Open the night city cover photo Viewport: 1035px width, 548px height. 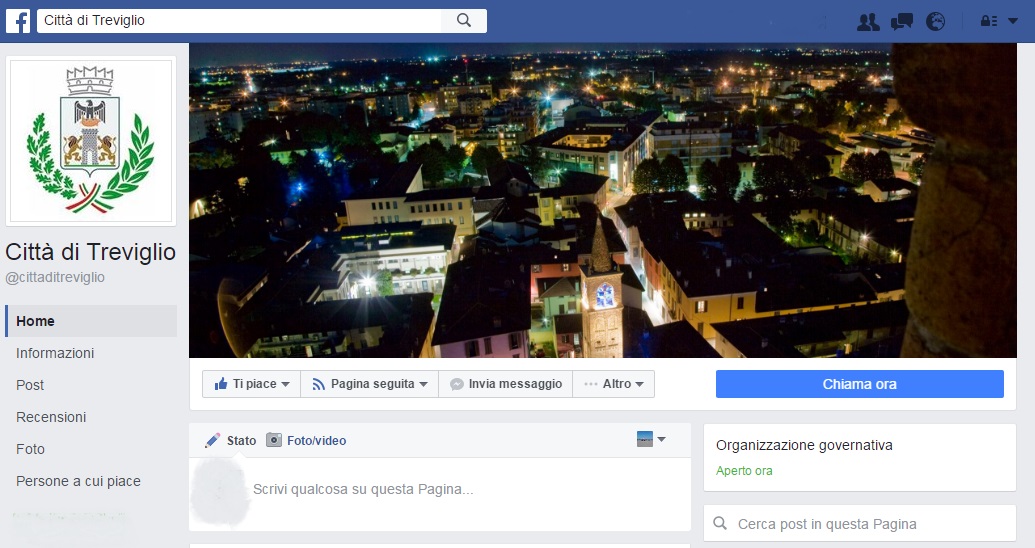pyautogui.click(x=603, y=200)
